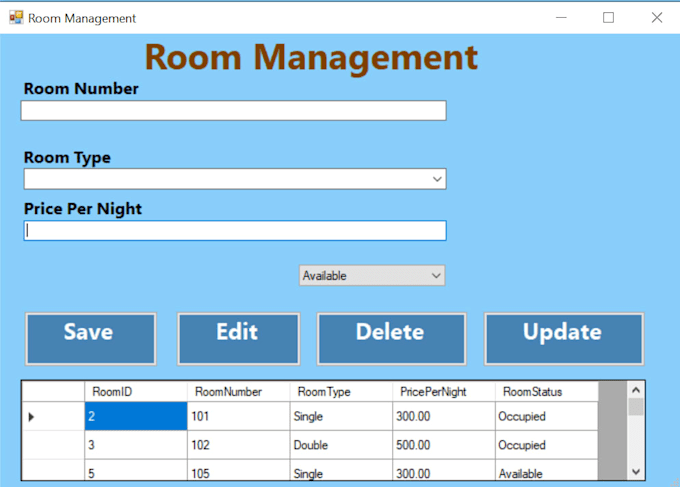Image resolution: width=680 pixels, height=487 pixels.
Task: Click the Occupied status cell for room 102
Action: tap(546, 445)
